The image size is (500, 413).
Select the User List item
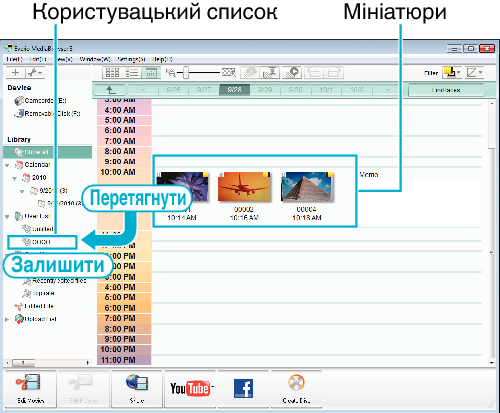click(32, 216)
